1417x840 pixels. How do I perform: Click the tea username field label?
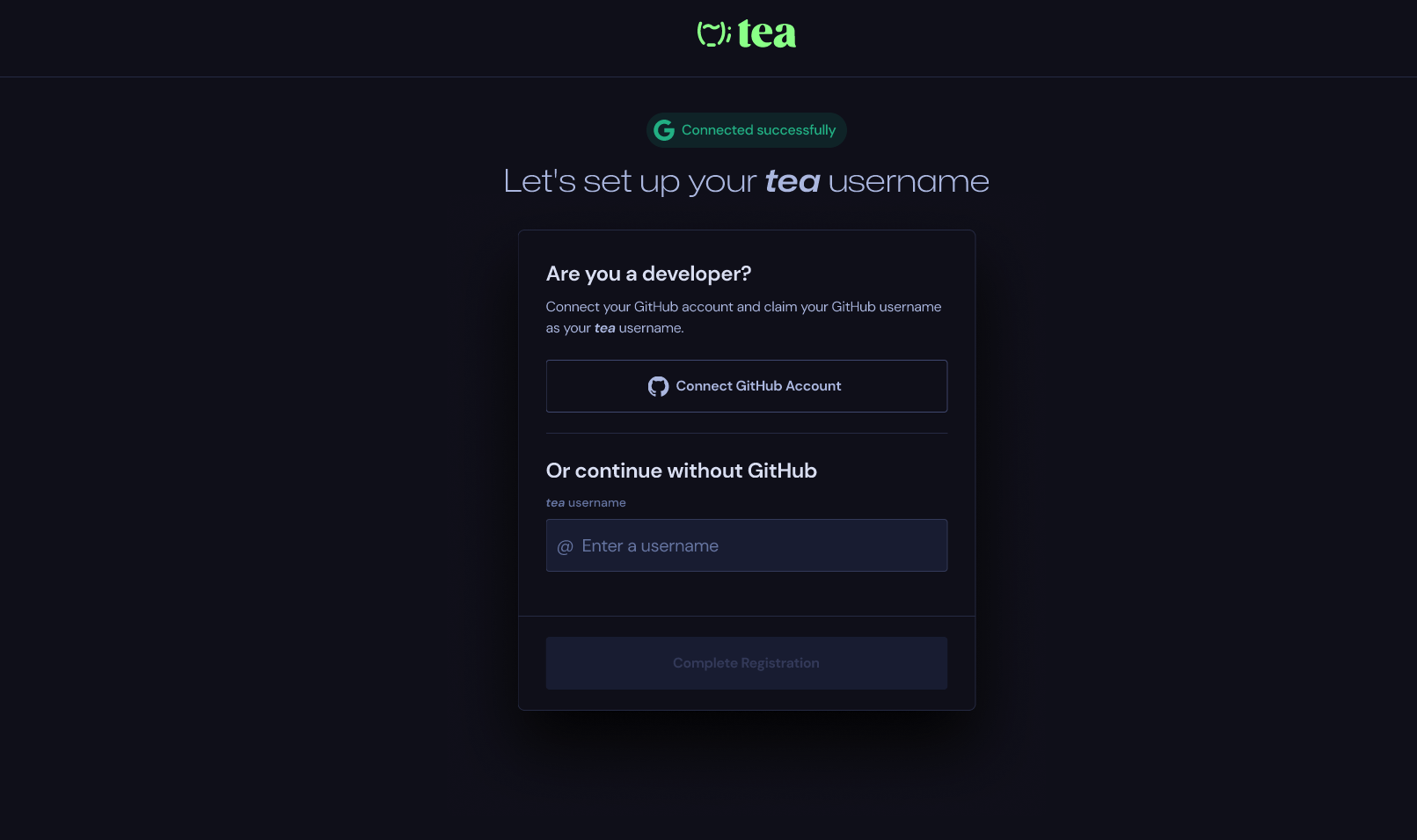coord(586,503)
